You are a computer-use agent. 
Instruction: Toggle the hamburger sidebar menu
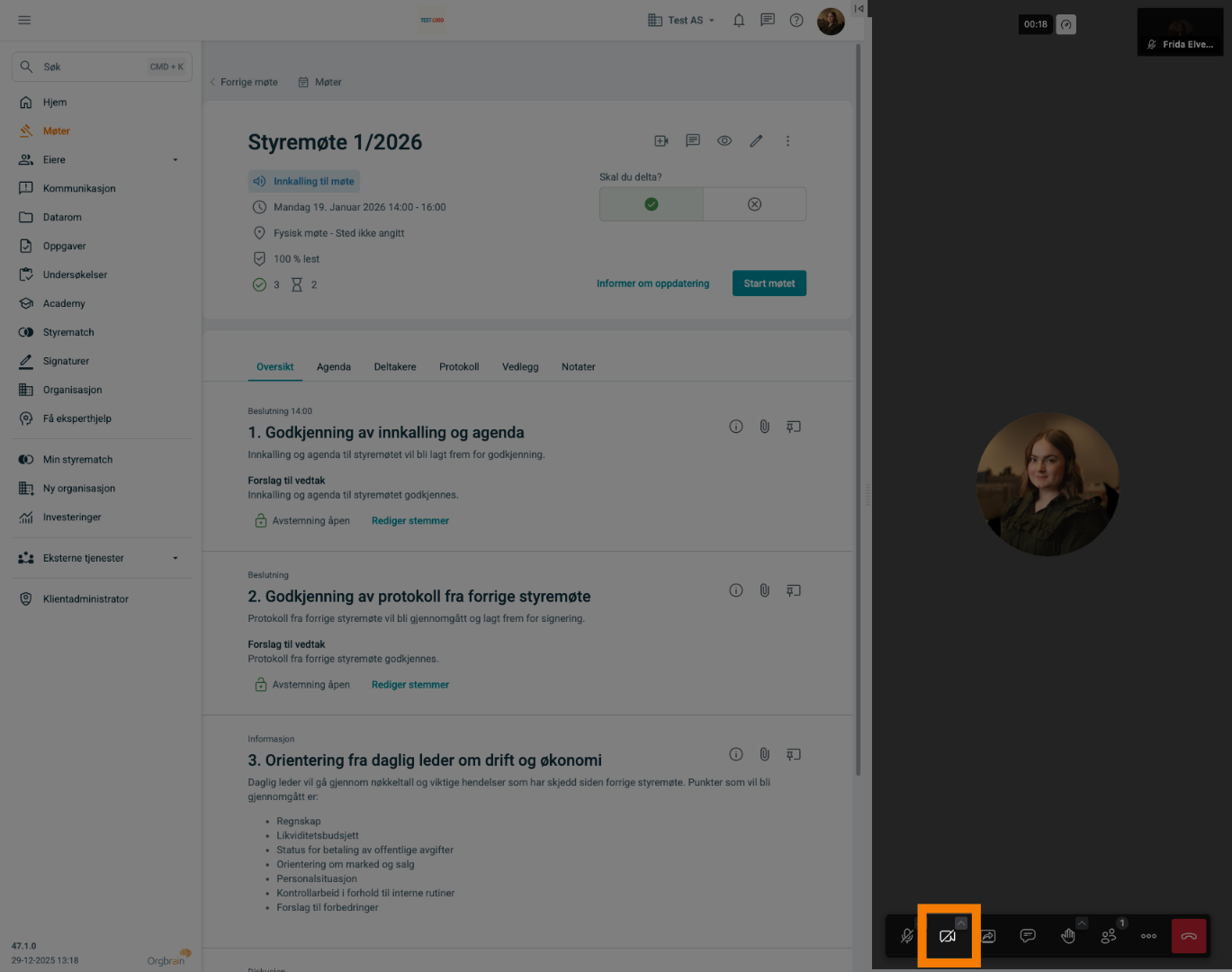[24, 20]
